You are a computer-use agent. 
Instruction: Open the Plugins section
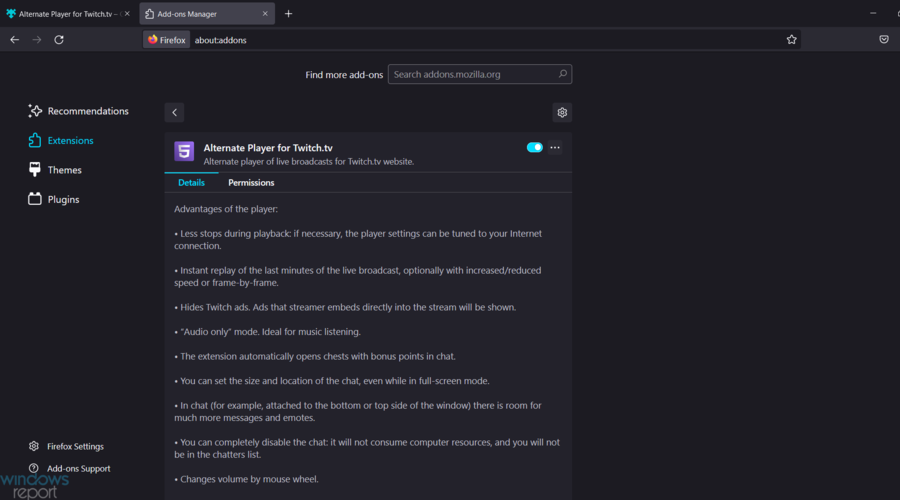54,199
